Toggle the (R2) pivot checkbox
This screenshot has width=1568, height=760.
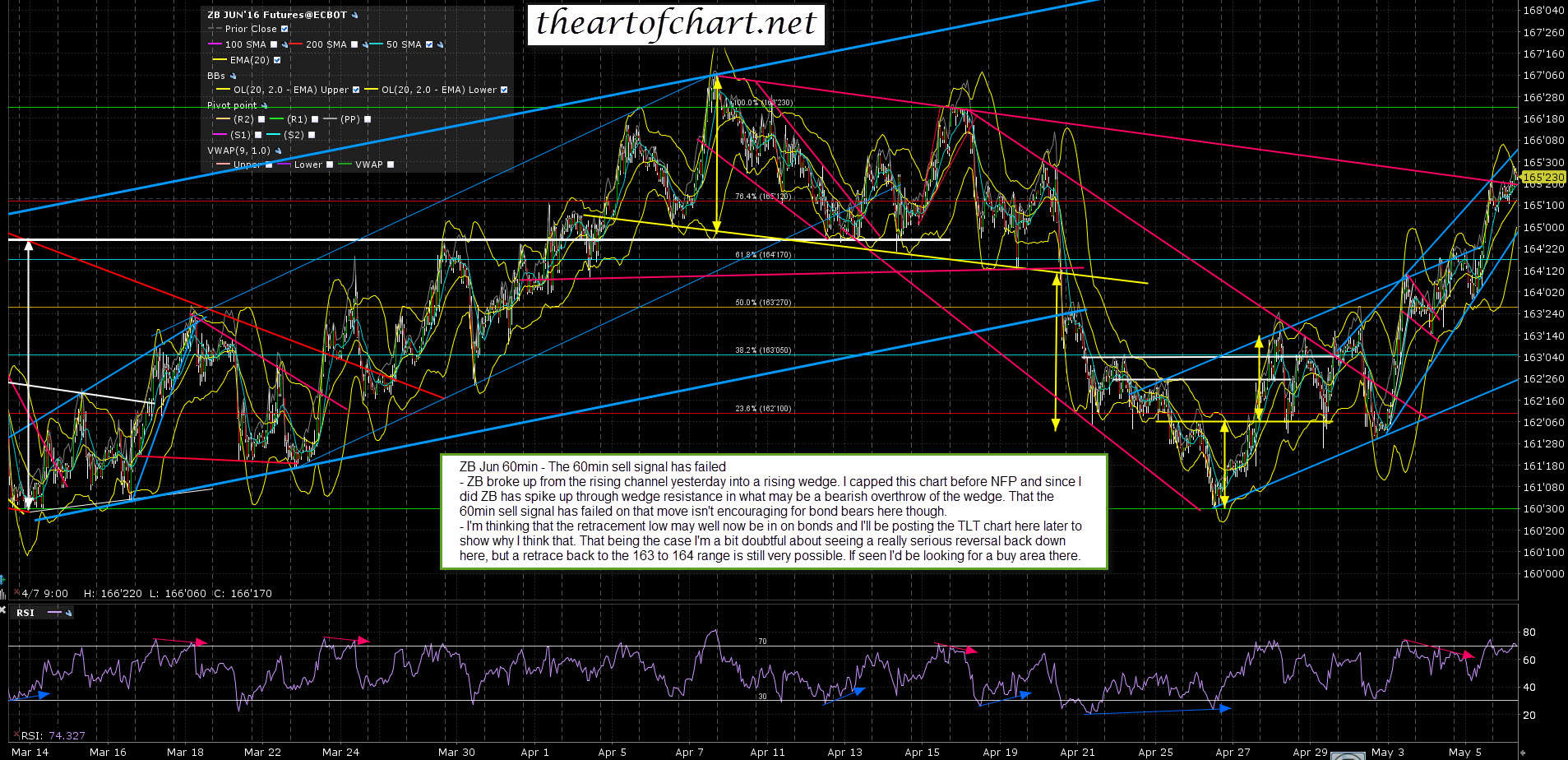[x=261, y=119]
